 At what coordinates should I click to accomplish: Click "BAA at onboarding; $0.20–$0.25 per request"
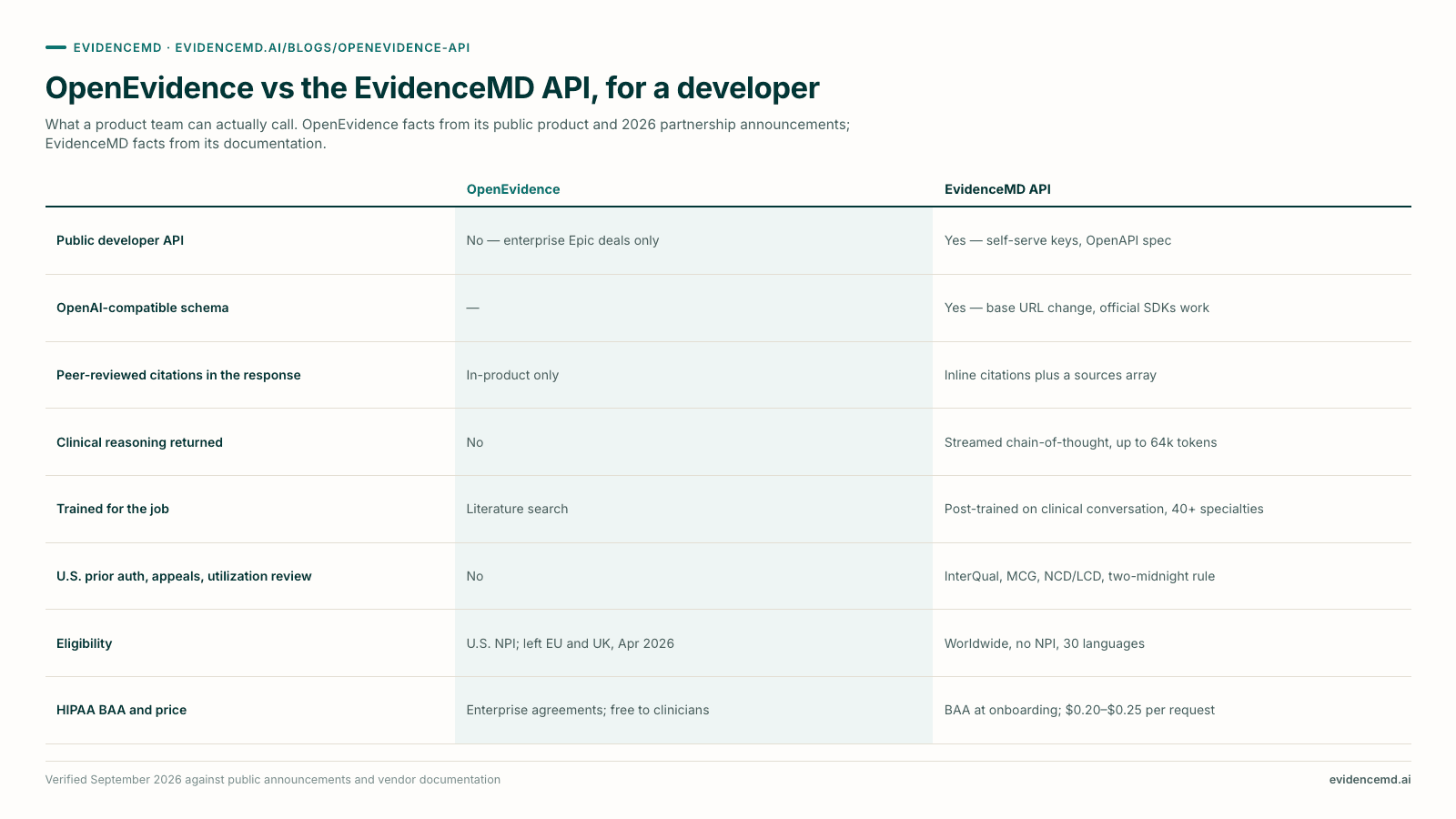point(1079,710)
